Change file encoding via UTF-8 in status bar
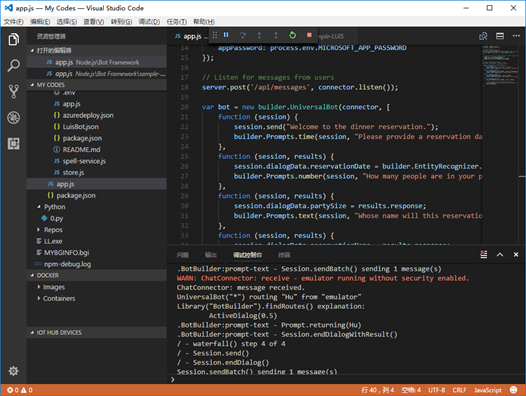The image size is (526, 396). coord(436,390)
